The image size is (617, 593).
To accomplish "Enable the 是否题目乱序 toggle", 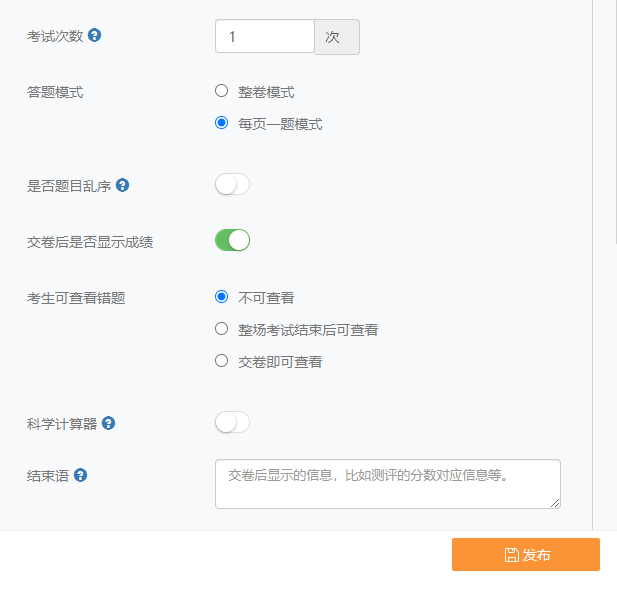I will coord(232,184).
